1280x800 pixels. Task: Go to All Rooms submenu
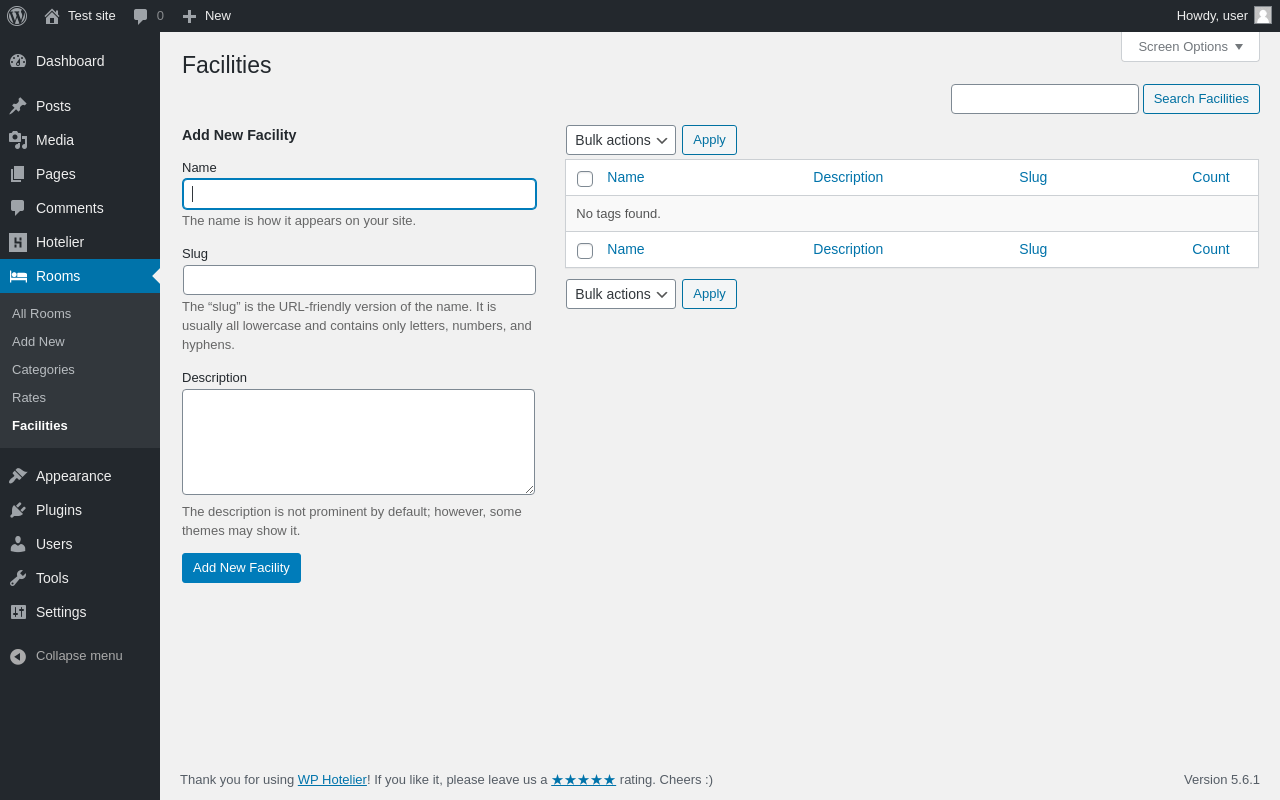pos(41,314)
